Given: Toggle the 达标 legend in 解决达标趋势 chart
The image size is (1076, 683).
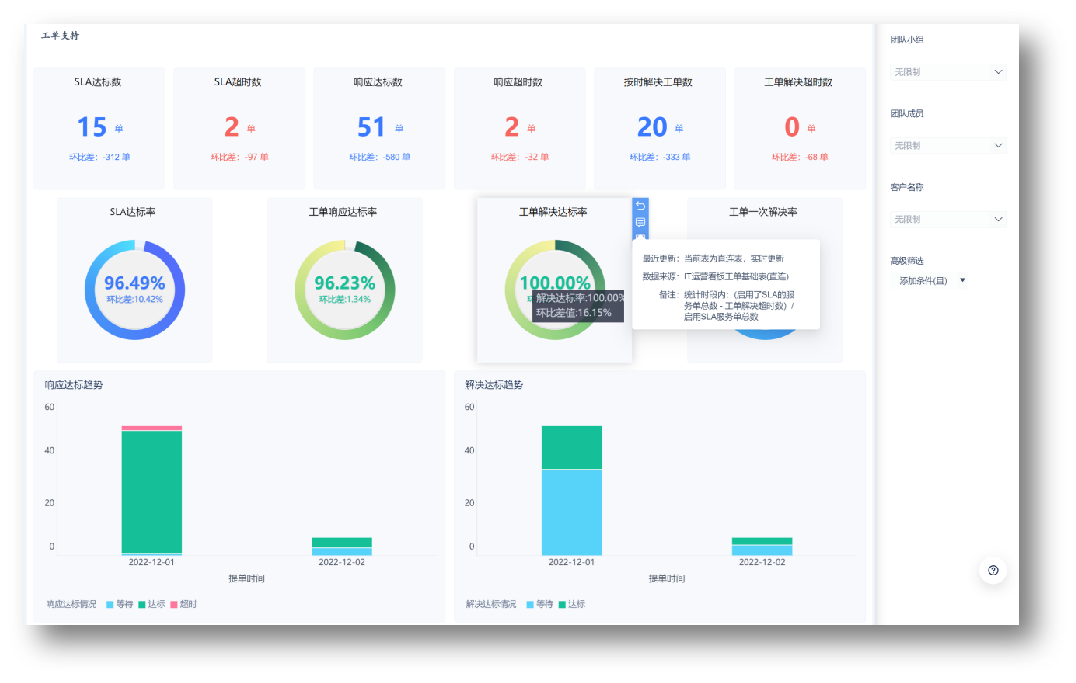Looking at the screenshot, I should (570, 604).
